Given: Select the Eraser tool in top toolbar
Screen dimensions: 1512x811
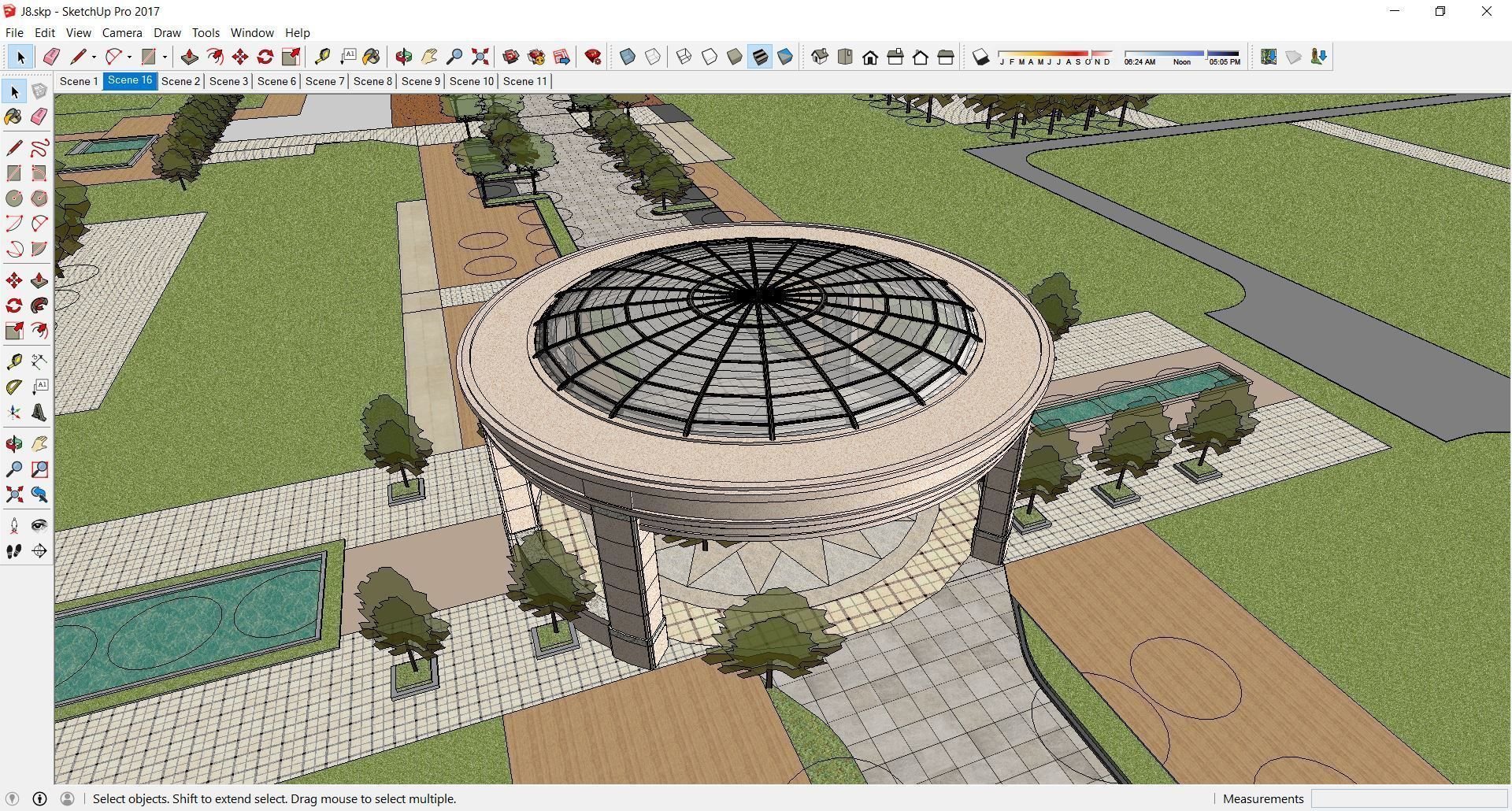Looking at the screenshot, I should coord(51,57).
